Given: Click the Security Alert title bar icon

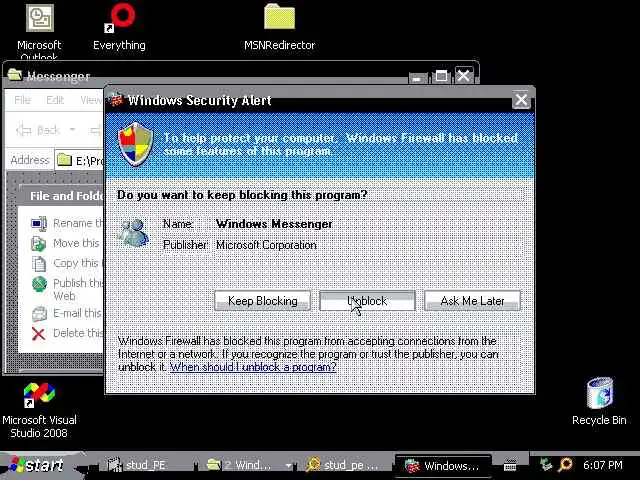Looking at the screenshot, I should pyautogui.click(x=116, y=100).
